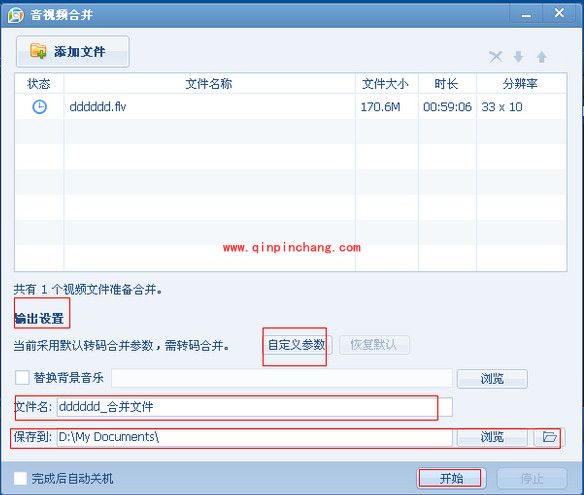Click the 保存到 path input field
The height and width of the screenshot is (495, 584).
click(x=255, y=437)
